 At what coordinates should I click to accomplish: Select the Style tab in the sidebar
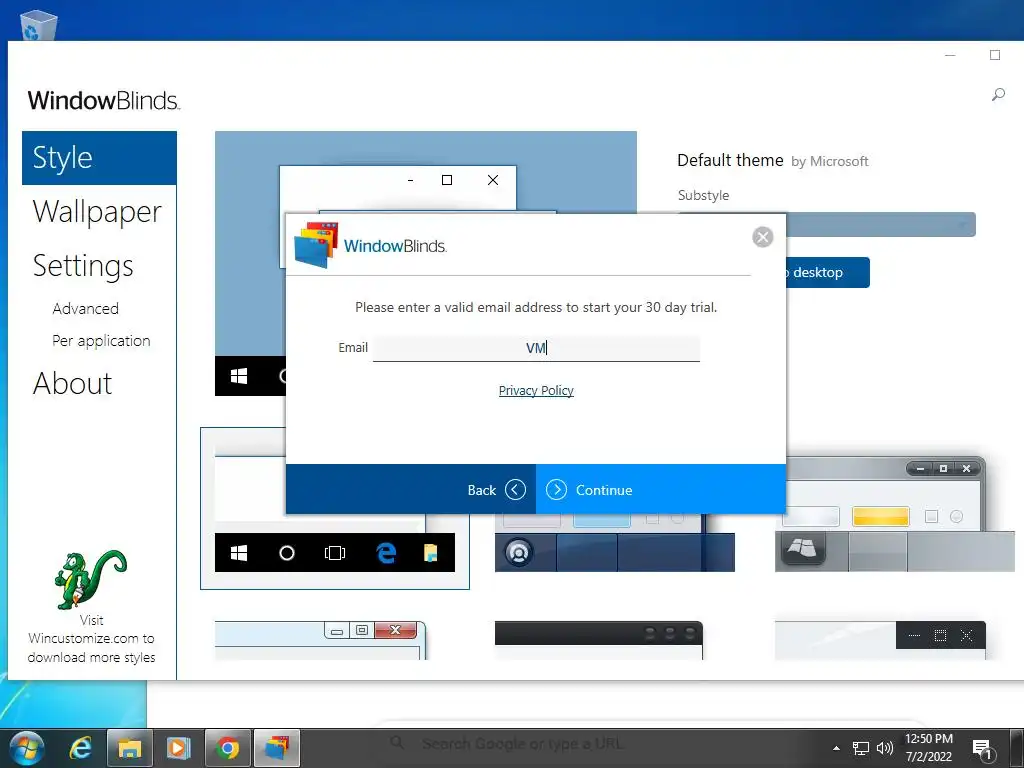pos(99,158)
